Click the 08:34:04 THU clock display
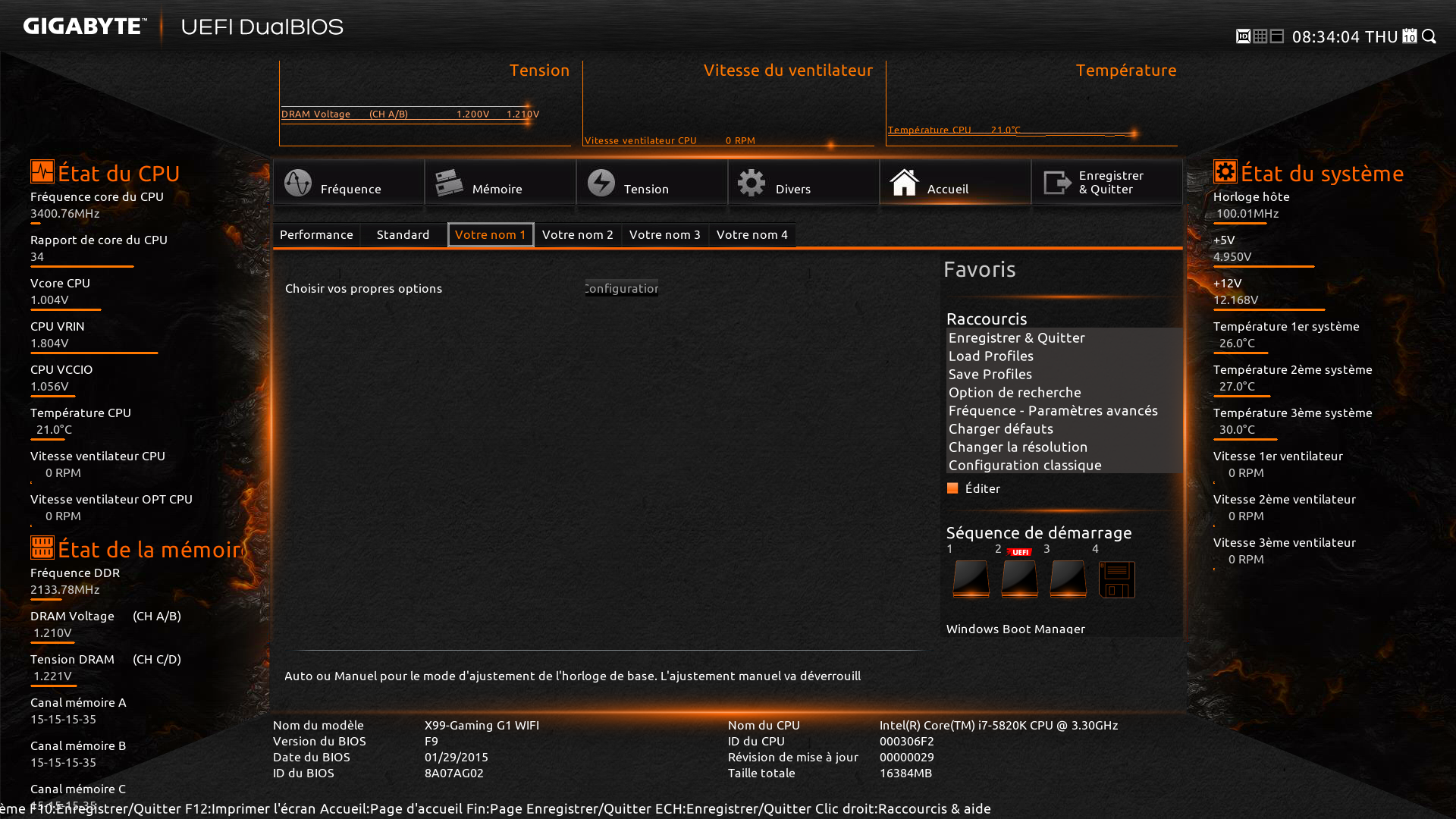This screenshot has height=819, width=1456. (1345, 36)
